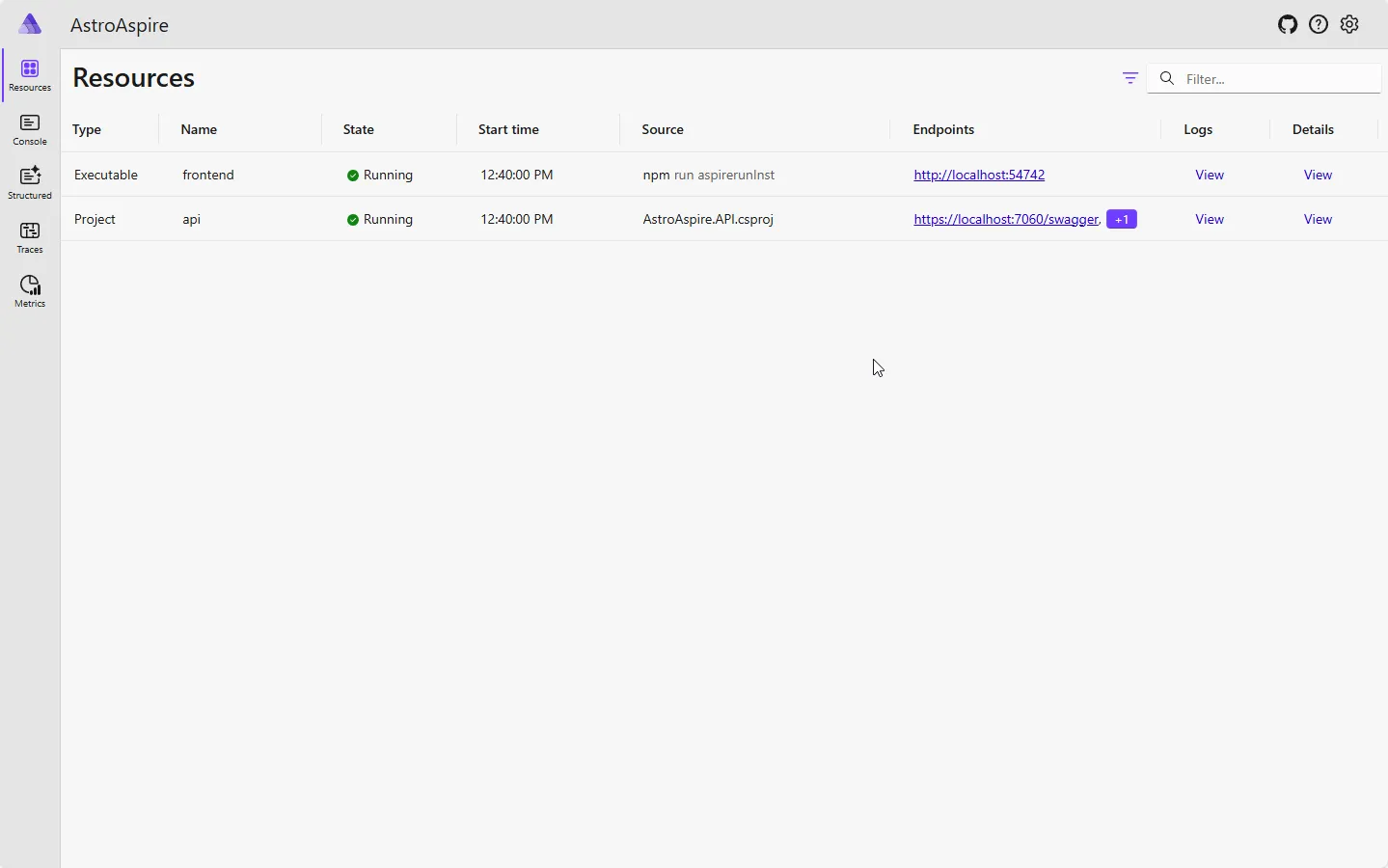Open the GitHub repository icon
This screenshot has width=1388, height=868.
coord(1288,25)
